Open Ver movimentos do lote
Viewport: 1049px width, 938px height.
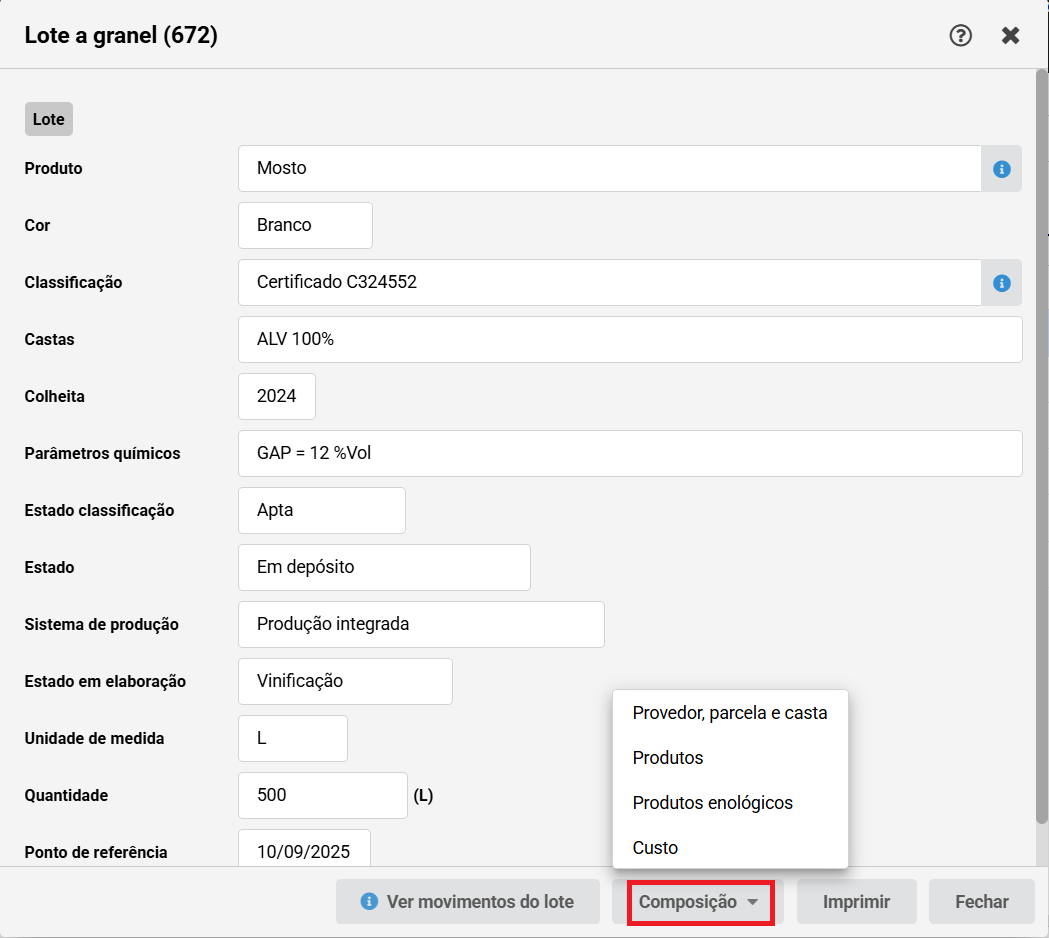click(468, 901)
